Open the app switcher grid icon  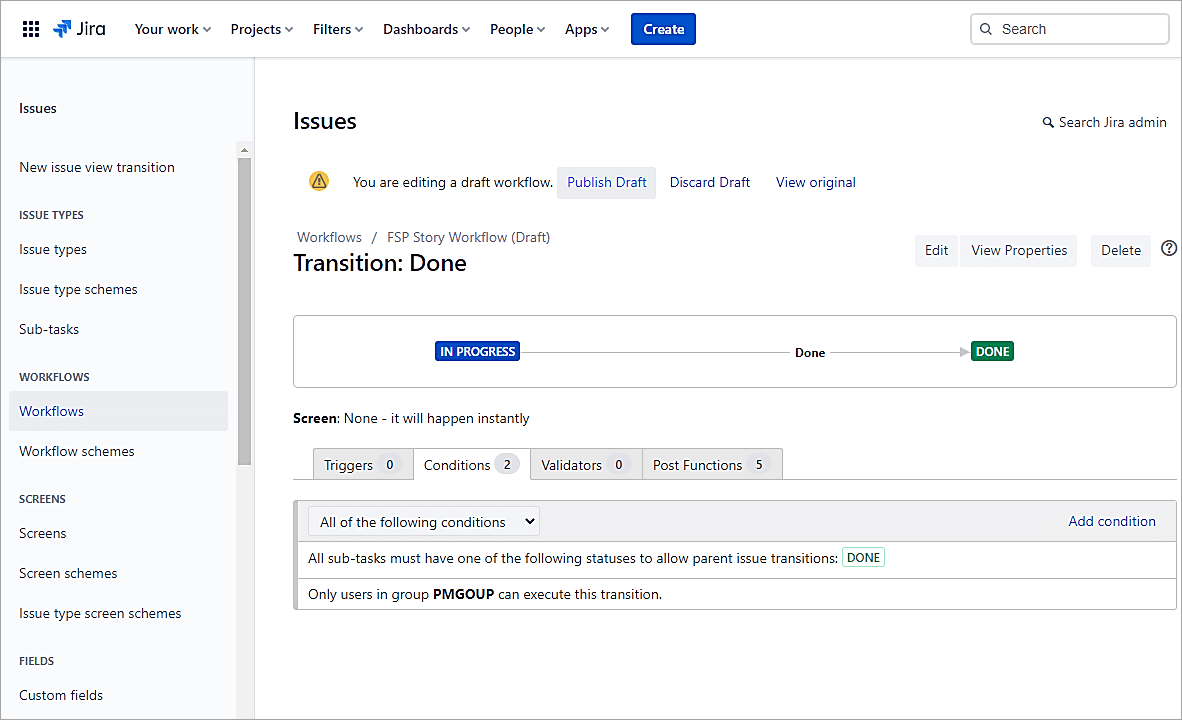pyautogui.click(x=31, y=29)
